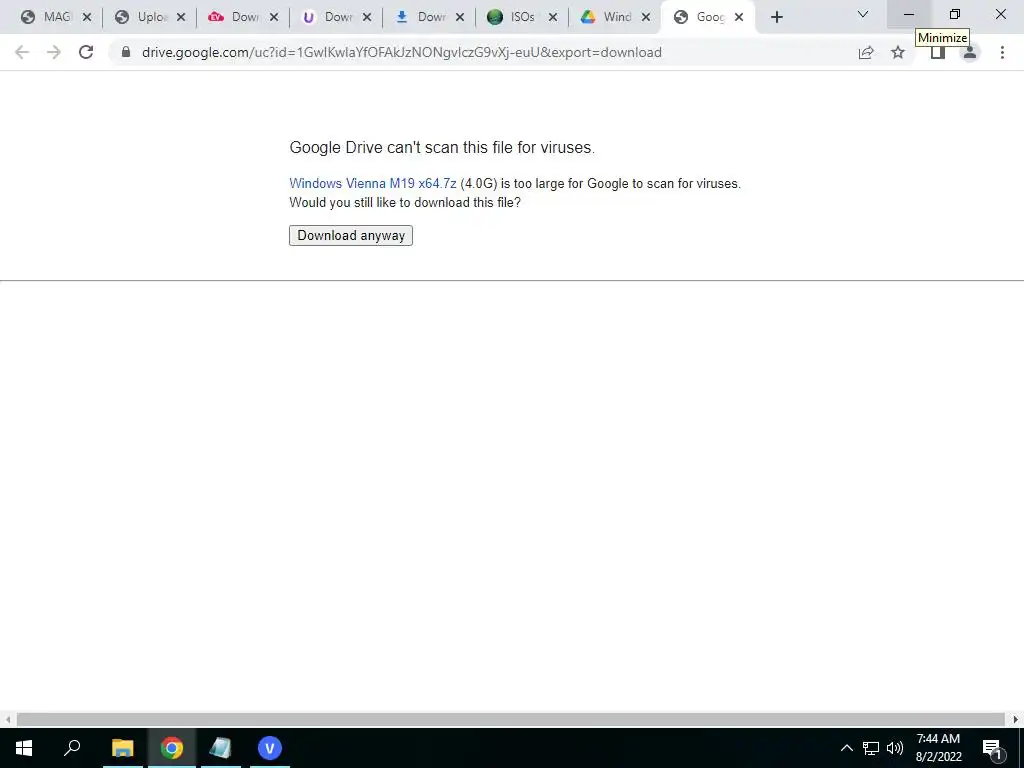Open the clock showing 7:44 AM
This screenshot has height=768, width=1024.
pyautogui.click(x=938, y=748)
